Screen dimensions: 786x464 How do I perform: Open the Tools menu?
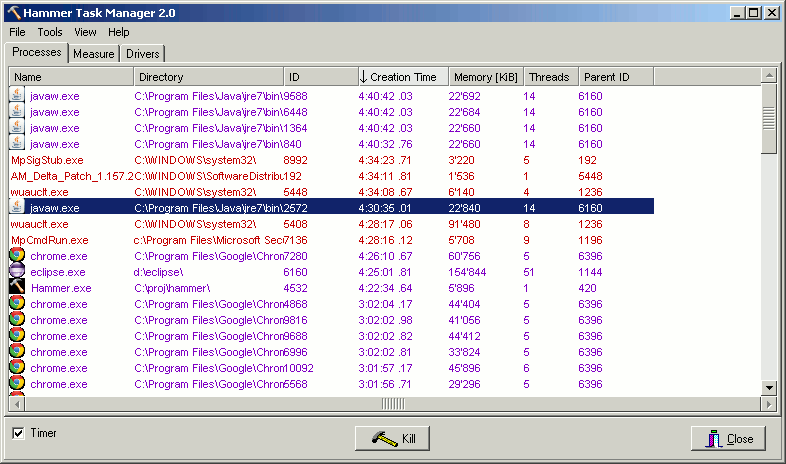[x=50, y=32]
